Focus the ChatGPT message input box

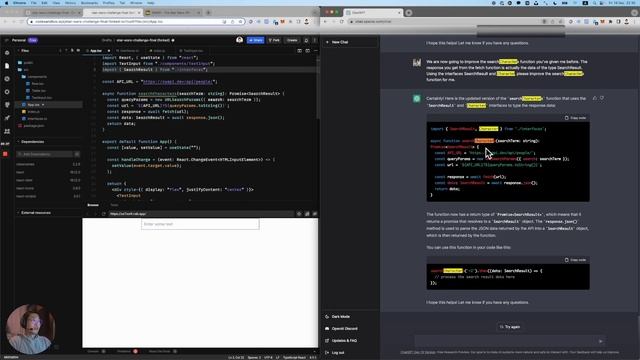click(x=510, y=341)
